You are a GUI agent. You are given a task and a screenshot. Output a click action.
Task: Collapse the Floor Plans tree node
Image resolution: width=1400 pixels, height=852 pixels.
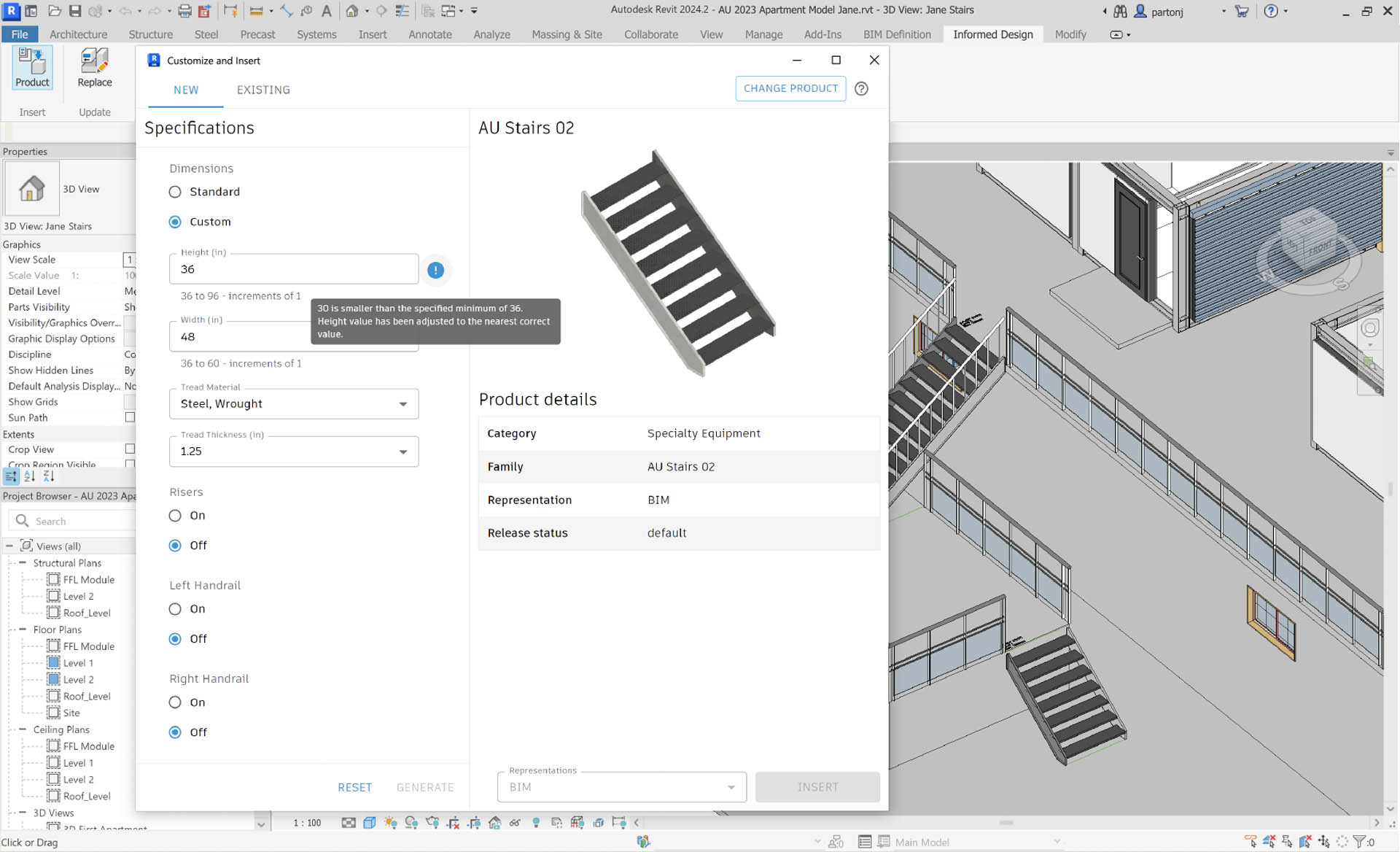point(23,630)
